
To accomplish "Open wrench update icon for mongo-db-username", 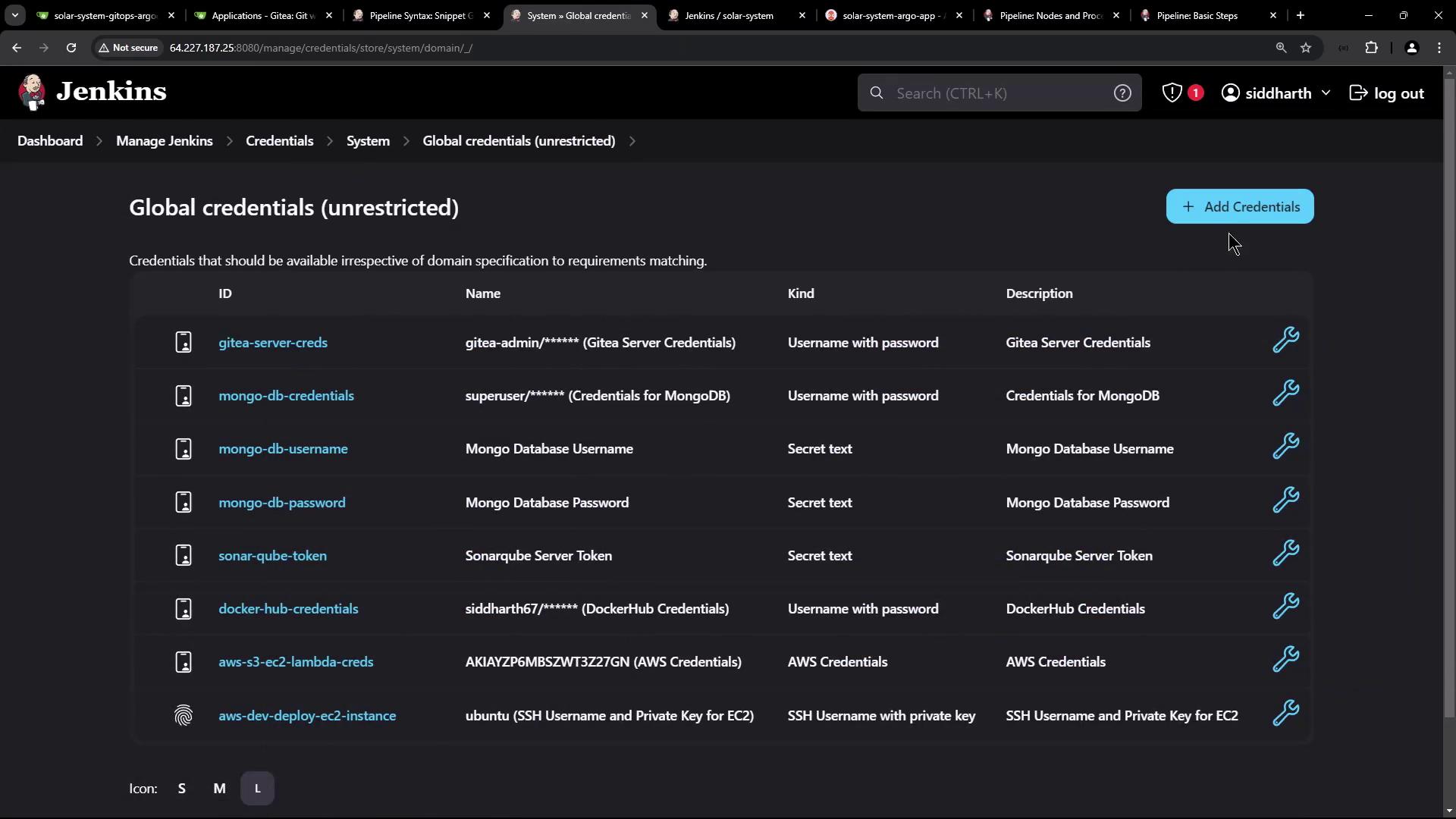I will [x=1285, y=446].
